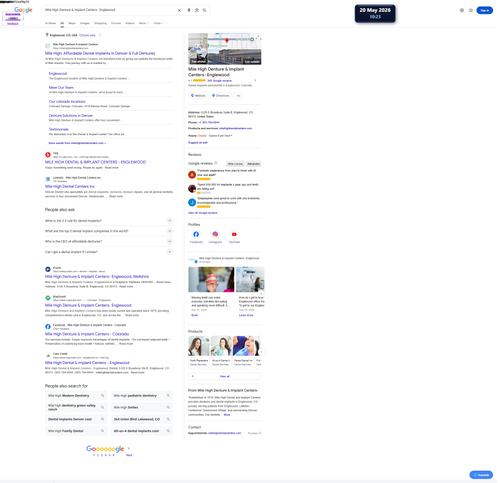Screen dimensions: 500x483
Task: Open the Our colorado locations sitelink
Action: [67, 101]
